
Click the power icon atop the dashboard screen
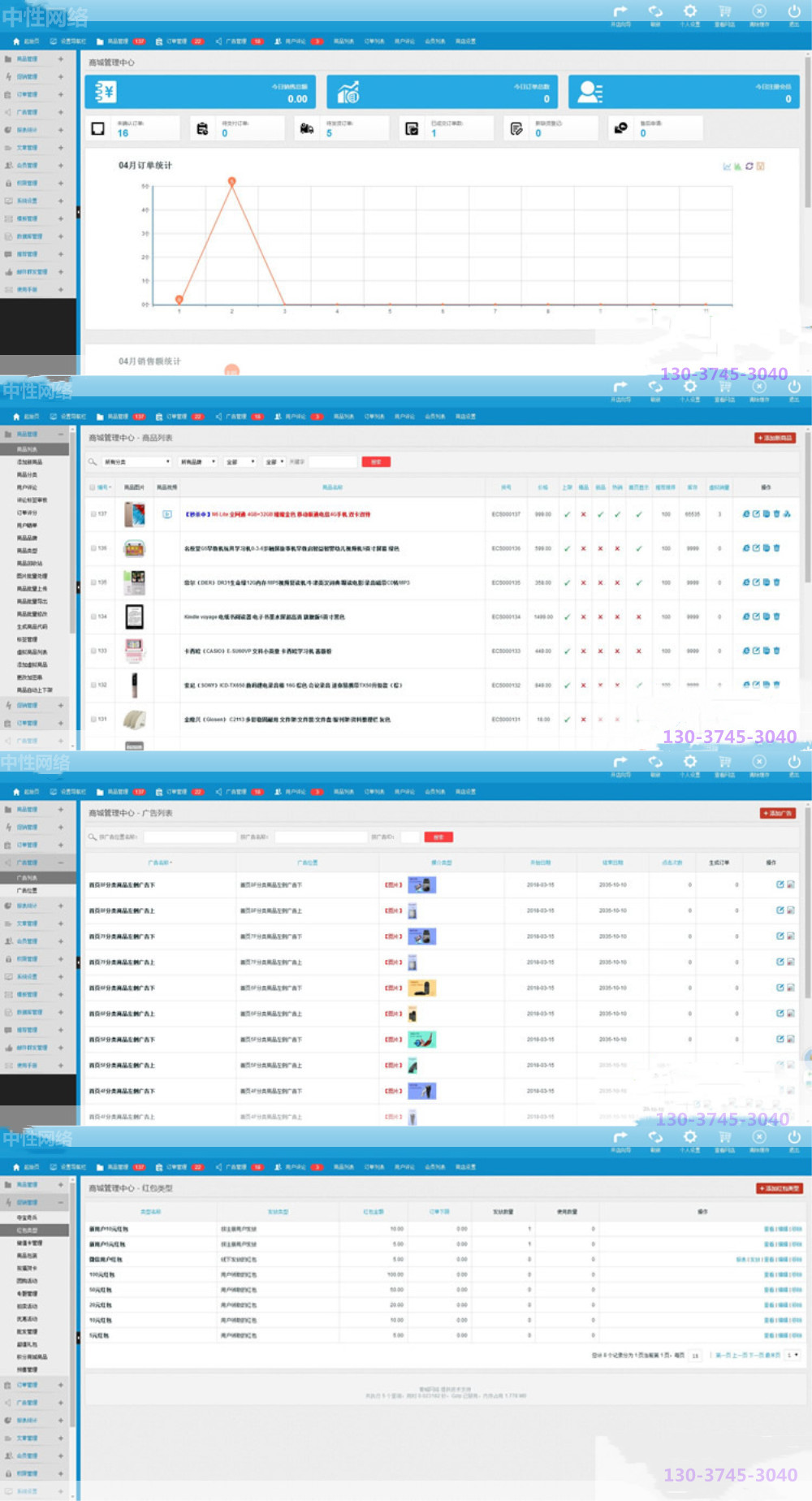point(794,11)
